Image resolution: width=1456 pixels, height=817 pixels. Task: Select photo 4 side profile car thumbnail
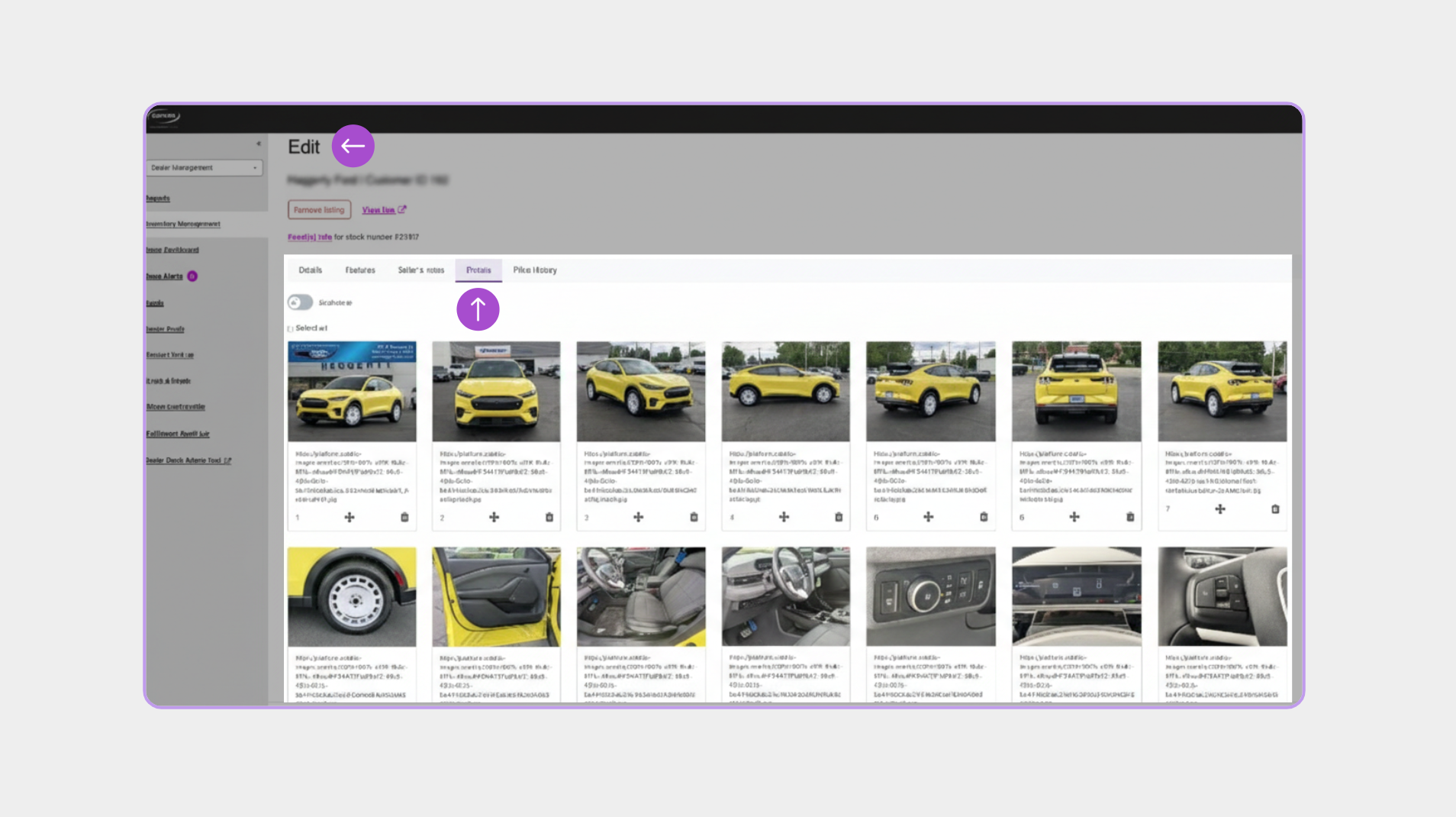pos(786,392)
